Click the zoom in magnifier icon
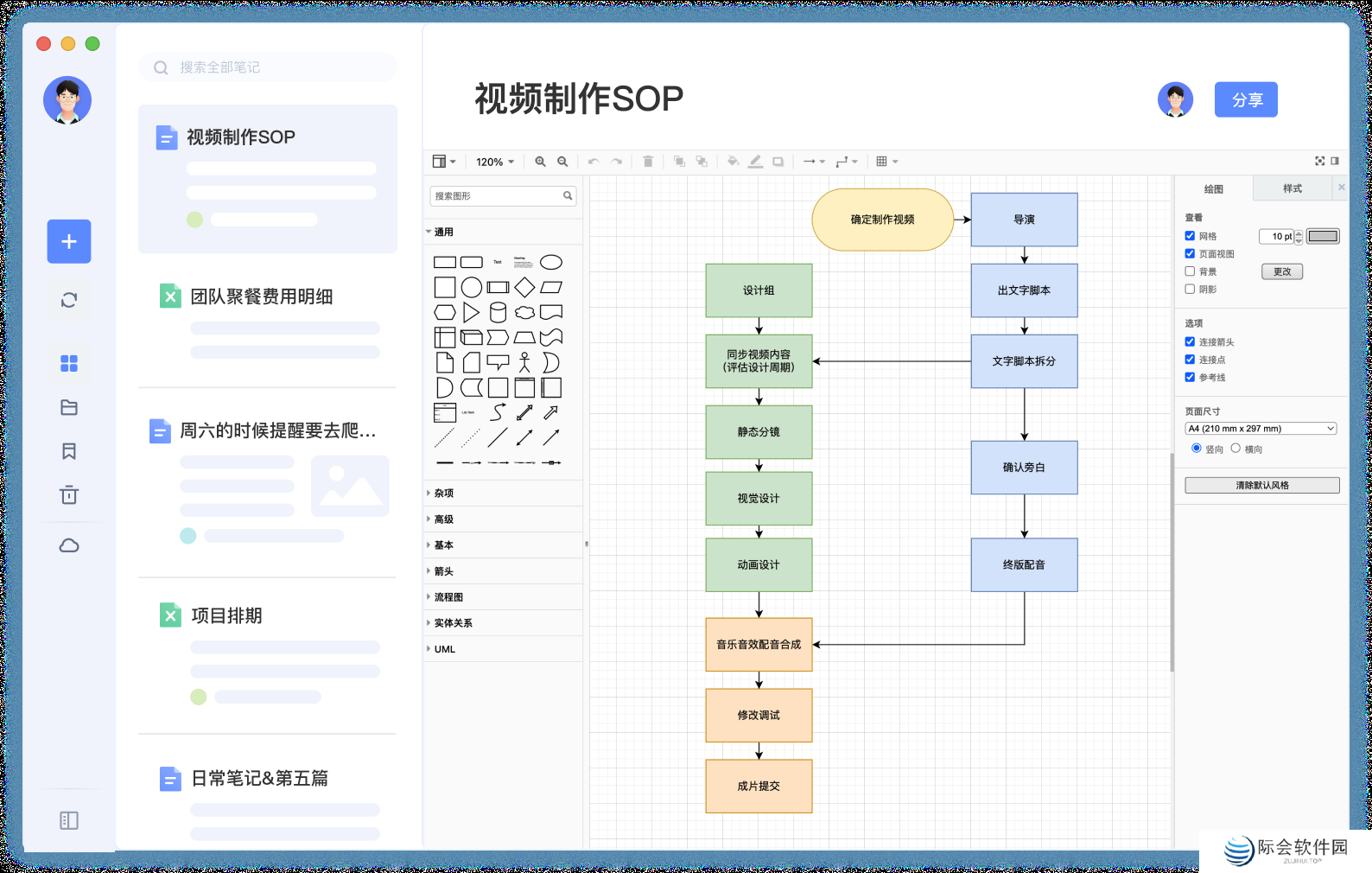The image size is (1372, 873). pyautogui.click(x=540, y=162)
